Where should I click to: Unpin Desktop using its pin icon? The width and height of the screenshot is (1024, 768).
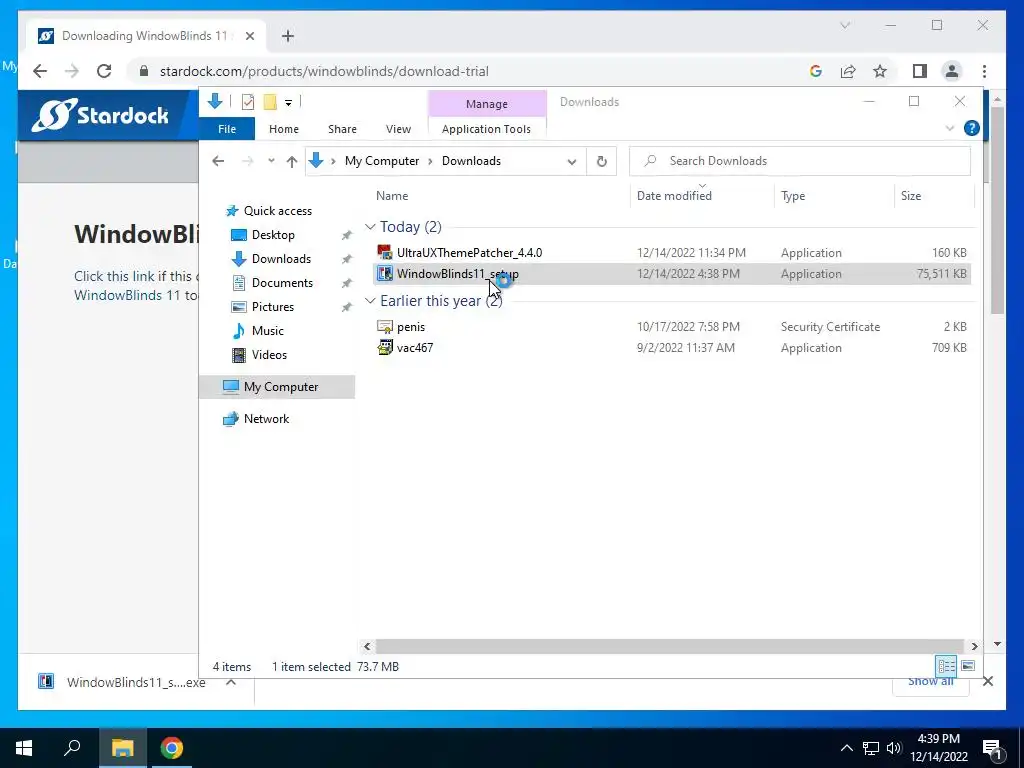point(346,235)
